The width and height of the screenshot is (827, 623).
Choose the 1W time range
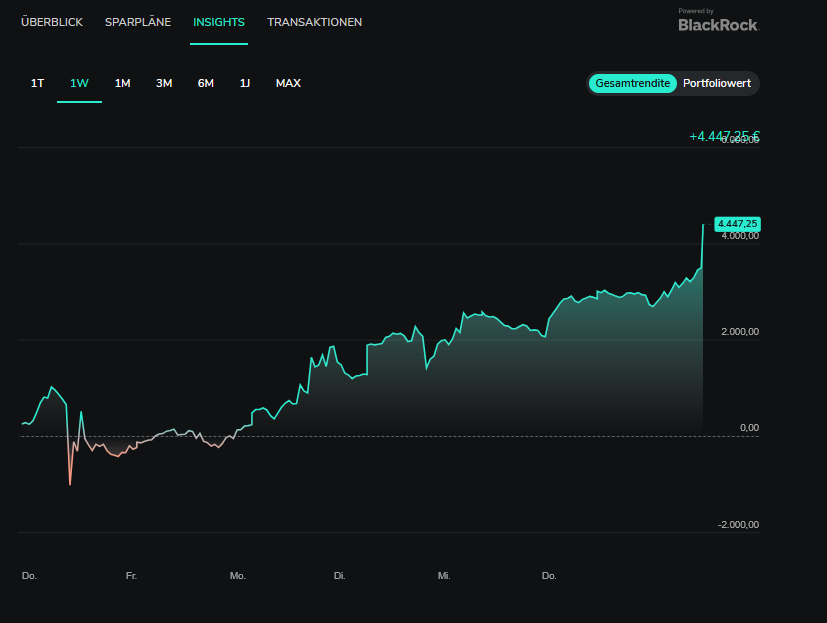[79, 83]
